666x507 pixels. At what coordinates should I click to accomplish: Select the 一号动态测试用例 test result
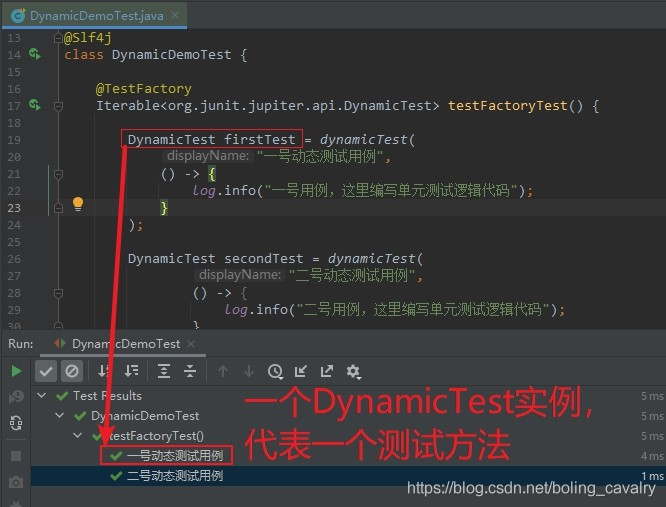click(175, 456)
